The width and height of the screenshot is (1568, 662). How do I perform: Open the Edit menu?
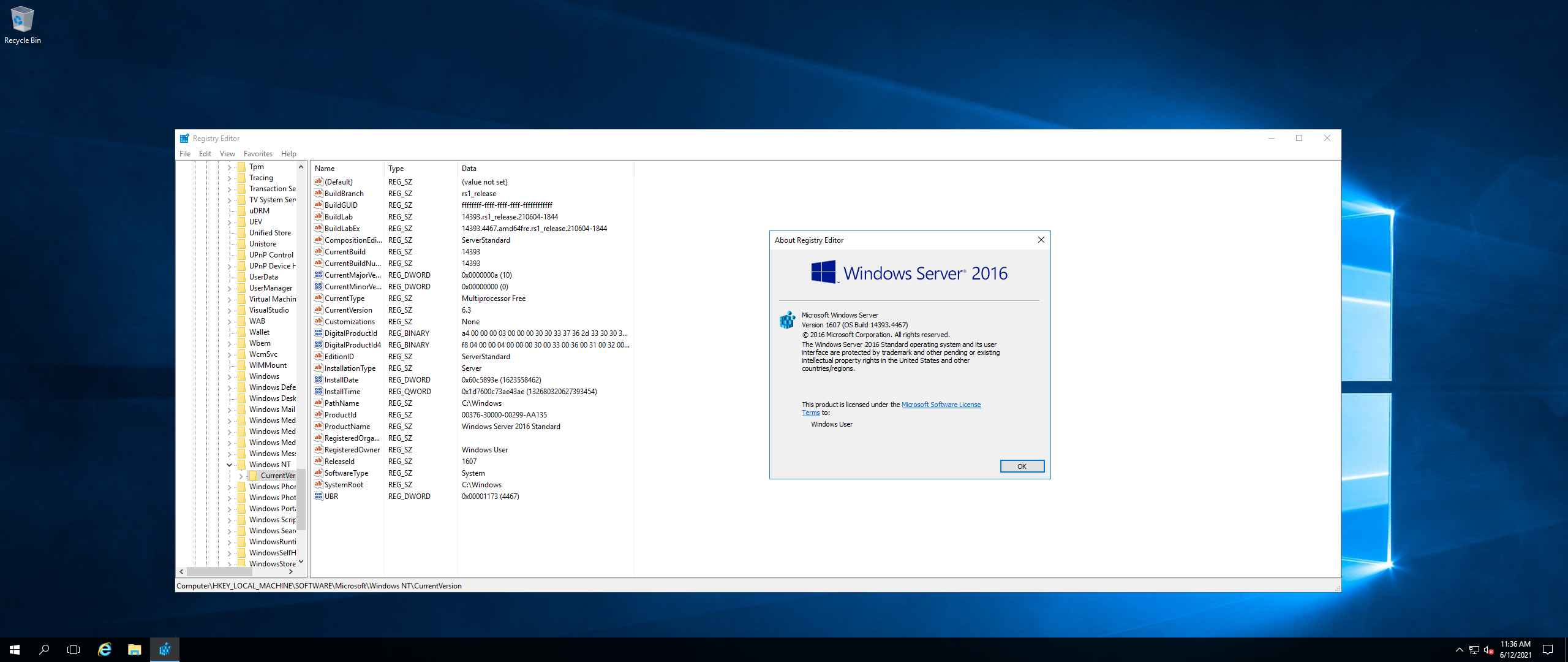click(x=205, y=154)
